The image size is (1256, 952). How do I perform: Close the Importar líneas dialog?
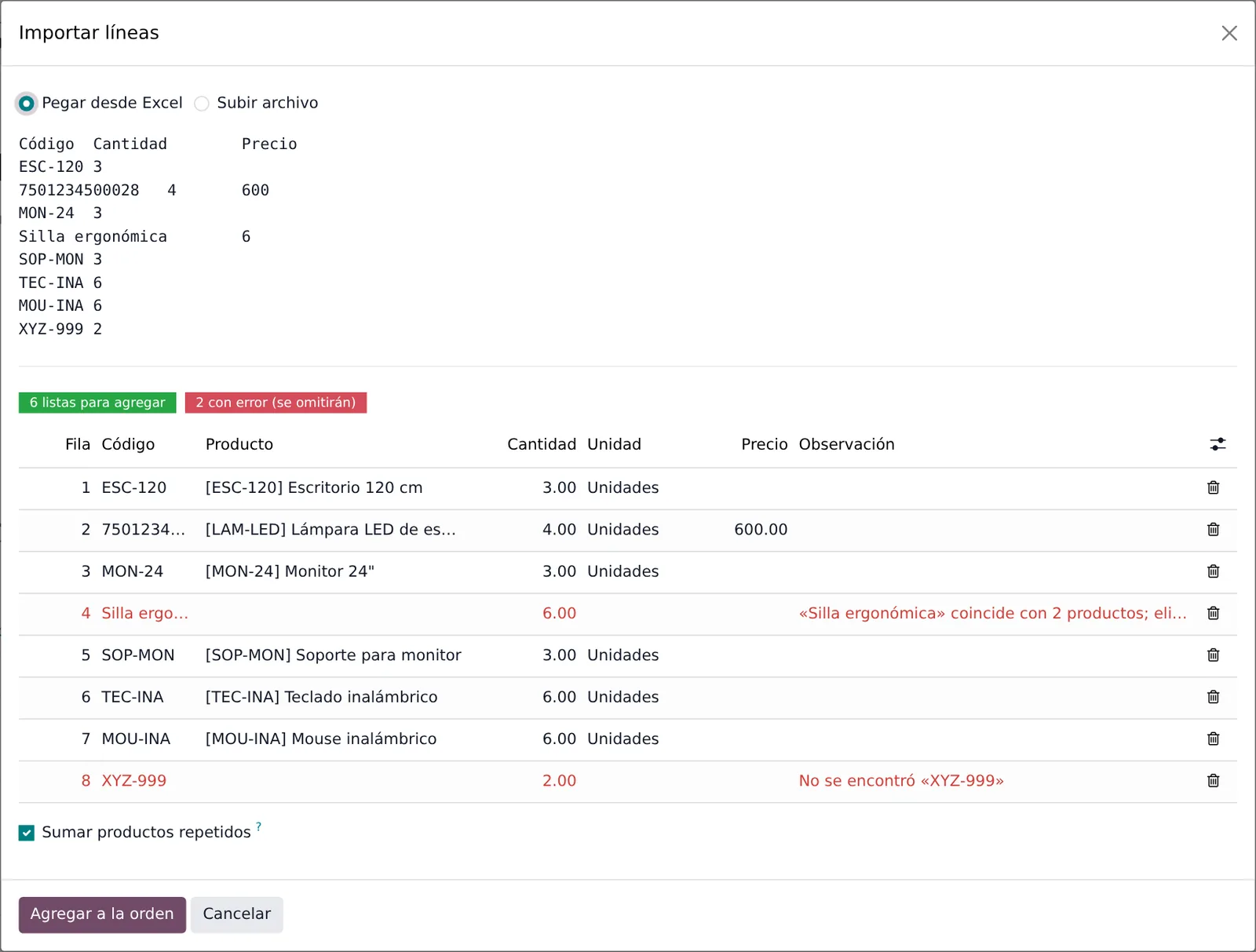[x=1229, y=33]
